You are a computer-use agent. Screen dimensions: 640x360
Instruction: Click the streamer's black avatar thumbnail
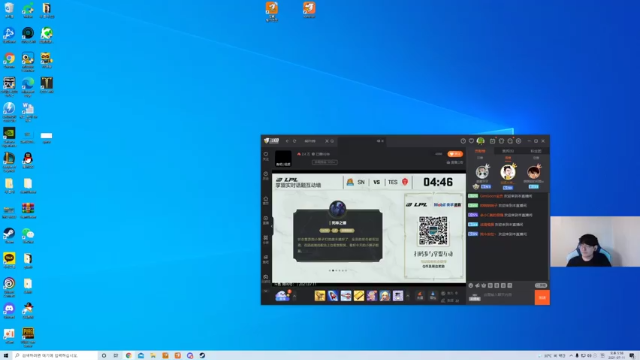[x=283, y=158]
